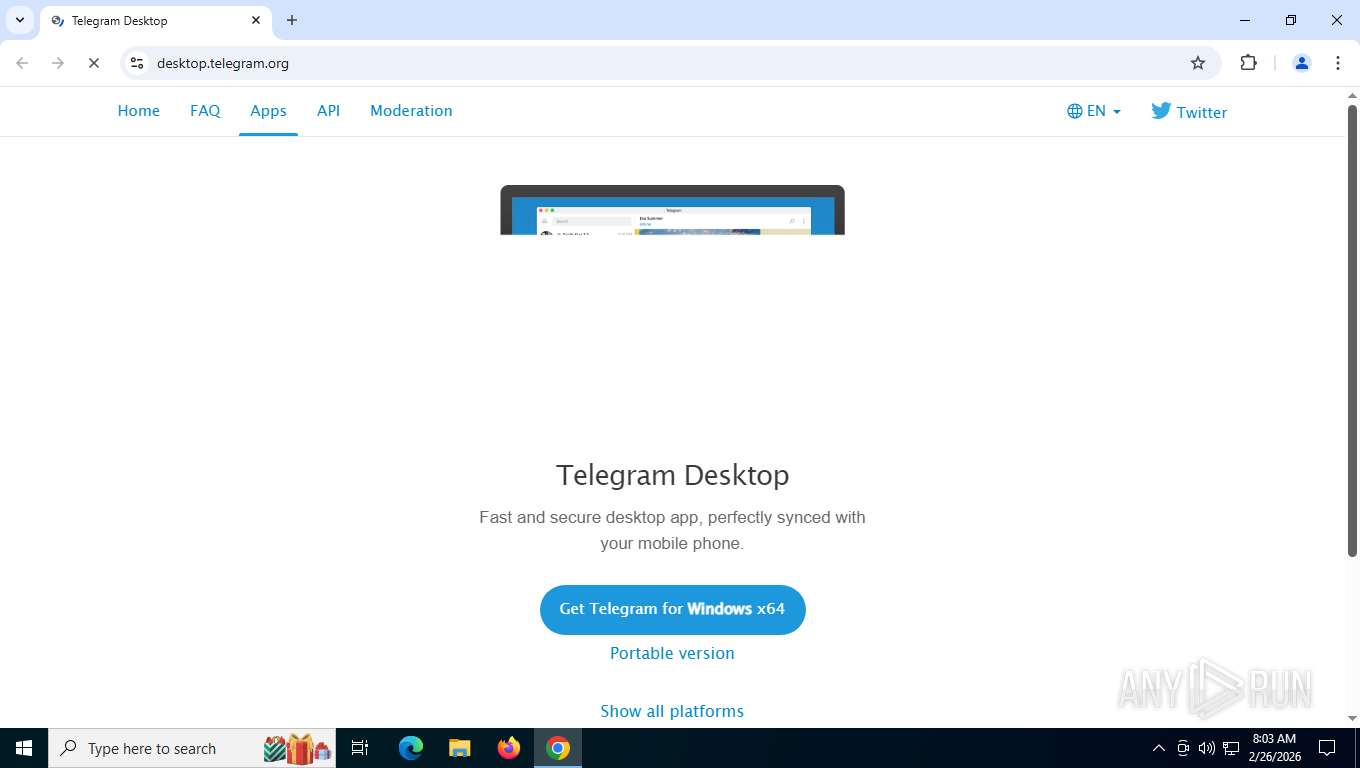Launch Microsoft Edge from the taskbar
Image resolution: width=1360 pixels, height=768 pixels.
(x=411, y=748)
